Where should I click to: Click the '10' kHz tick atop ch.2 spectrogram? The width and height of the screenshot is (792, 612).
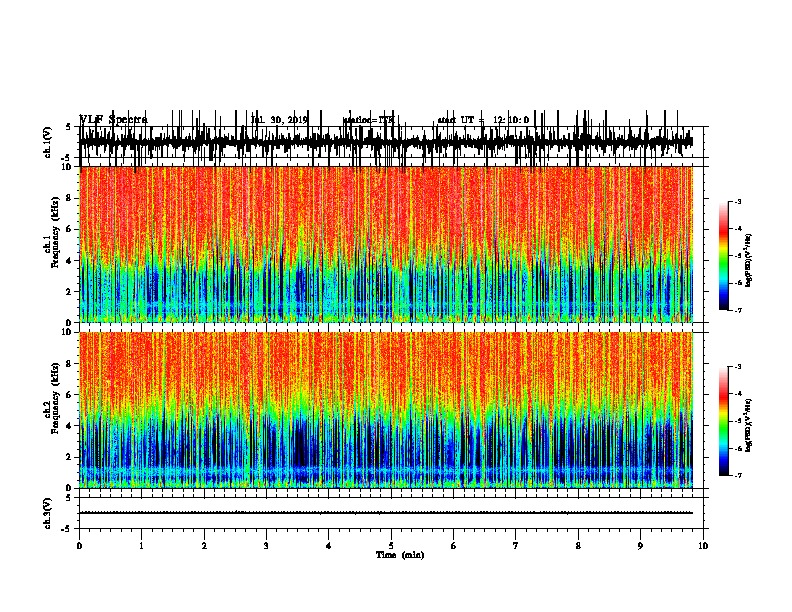click(67, 332)
